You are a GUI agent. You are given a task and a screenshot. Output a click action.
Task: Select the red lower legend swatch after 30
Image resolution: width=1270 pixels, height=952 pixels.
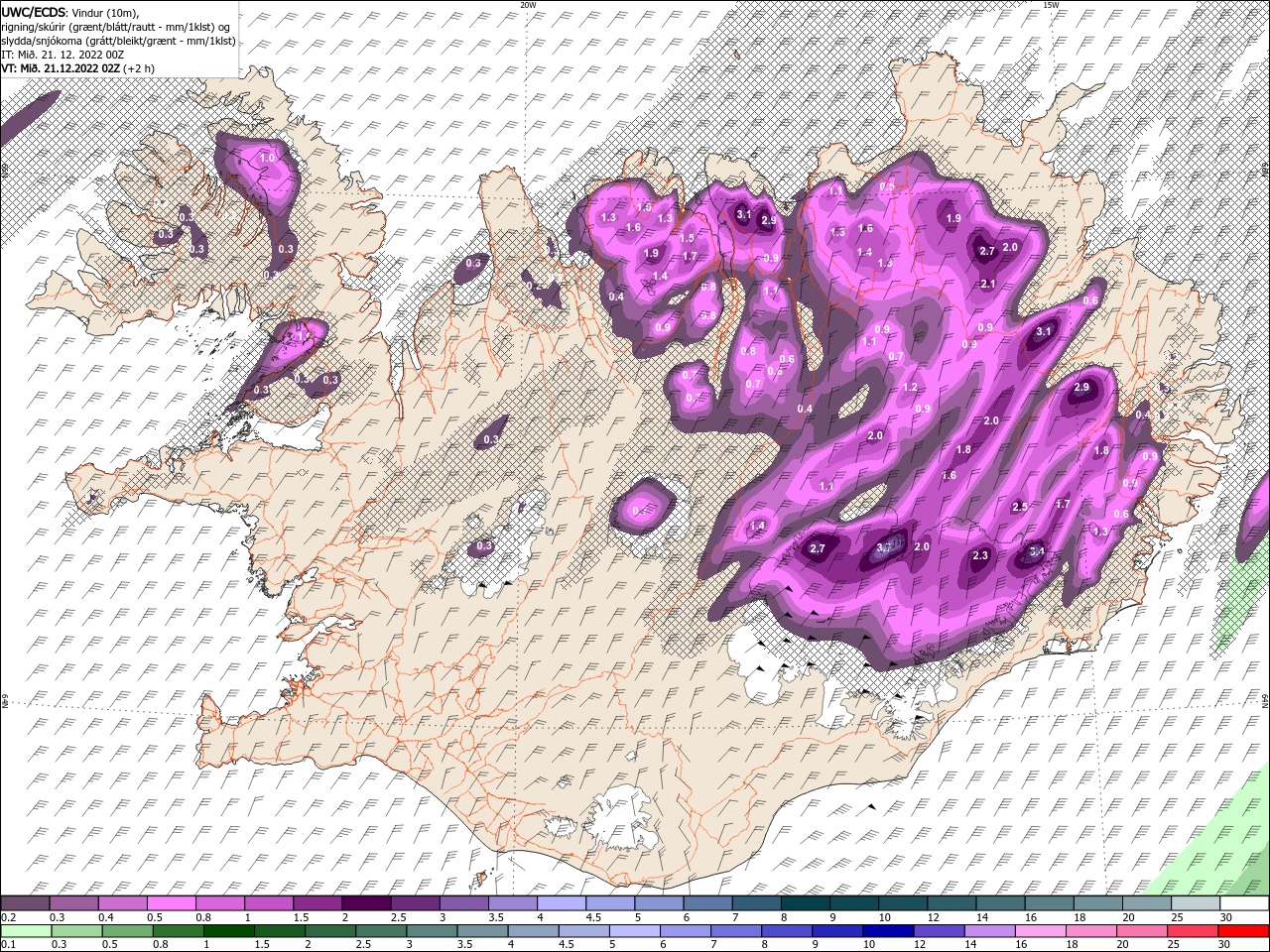click(x=1243, y=931)
